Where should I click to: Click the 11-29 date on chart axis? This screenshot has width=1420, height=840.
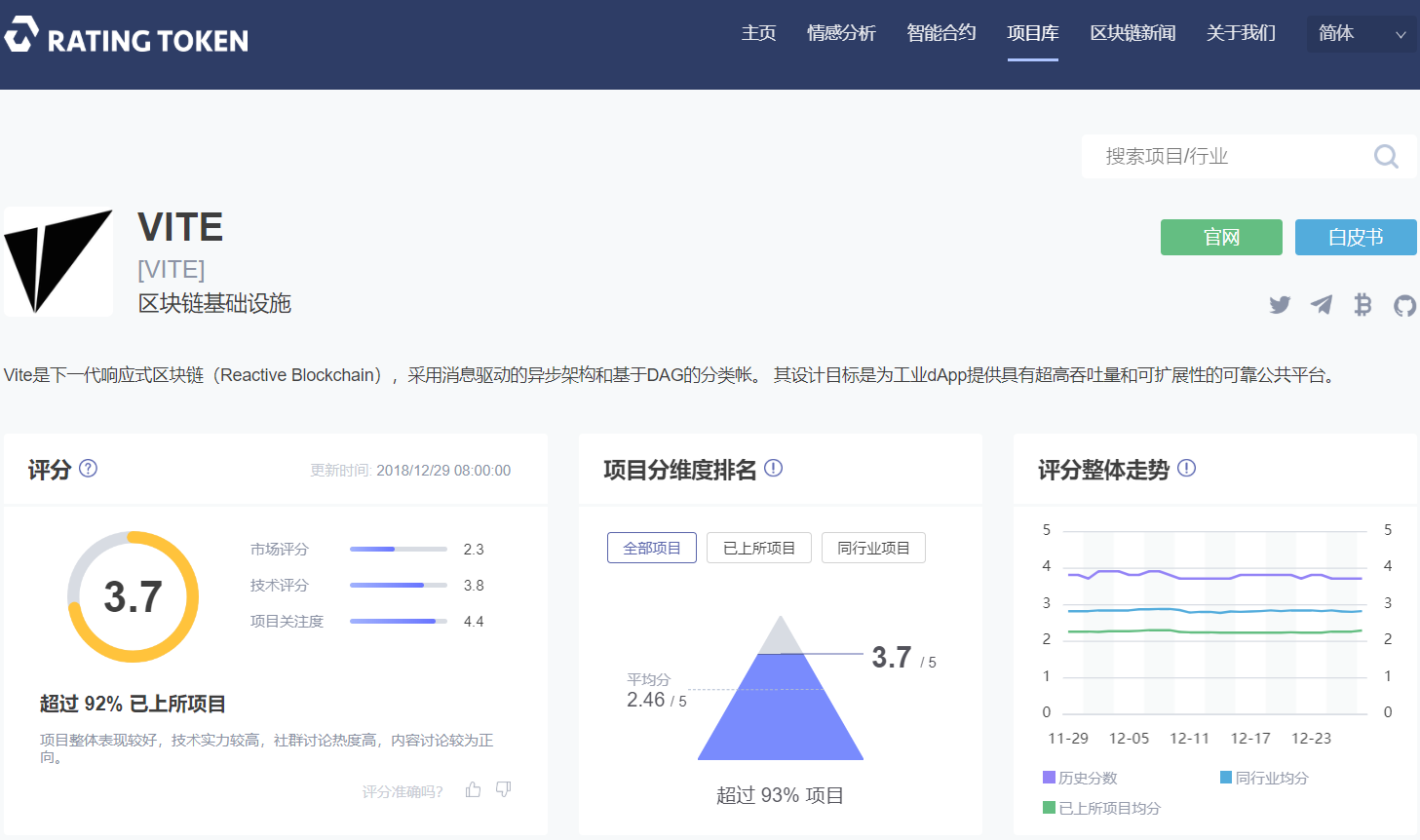tap(1068, 739)
